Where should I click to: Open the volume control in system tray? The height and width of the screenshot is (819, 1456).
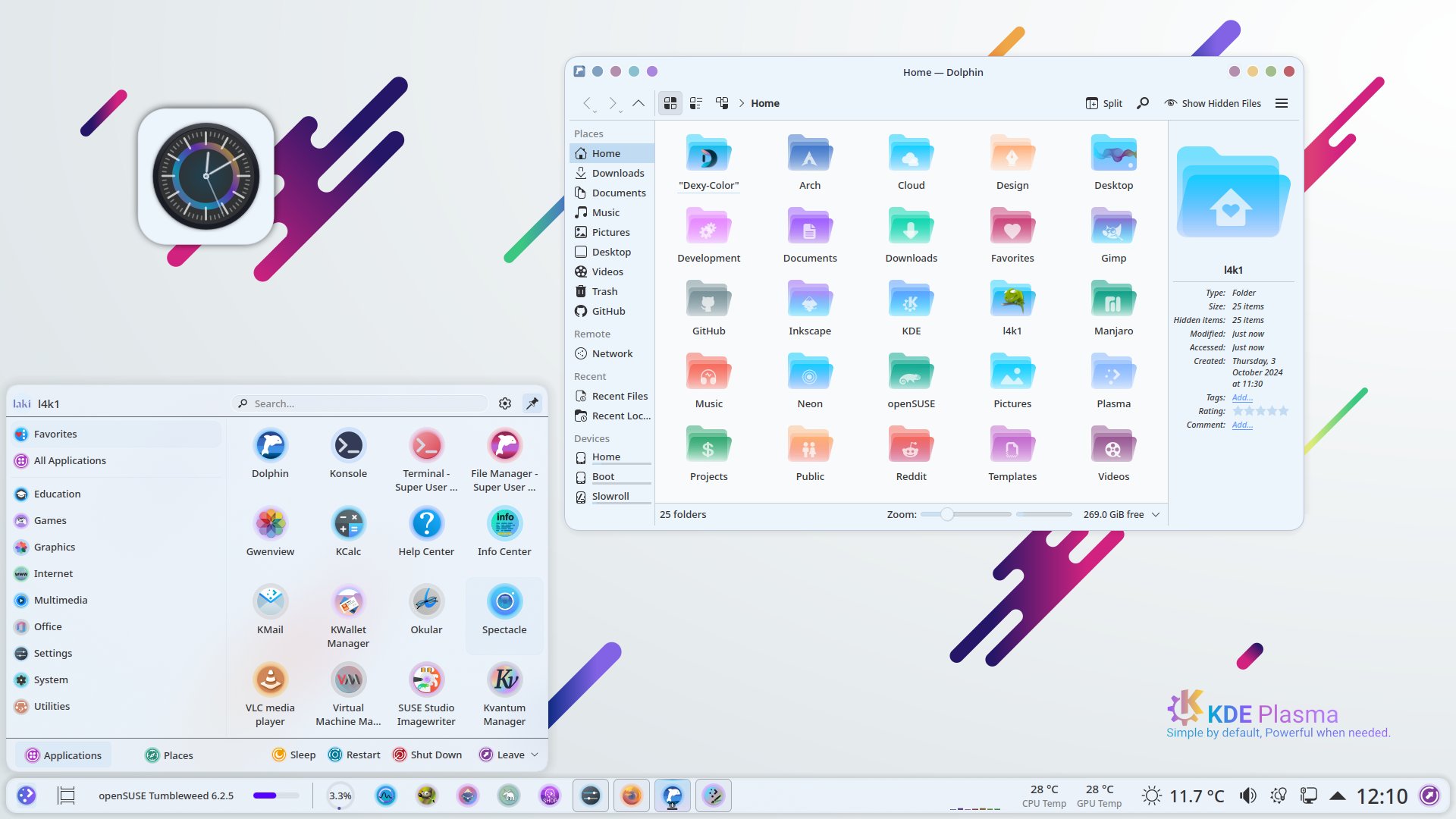1247,795
